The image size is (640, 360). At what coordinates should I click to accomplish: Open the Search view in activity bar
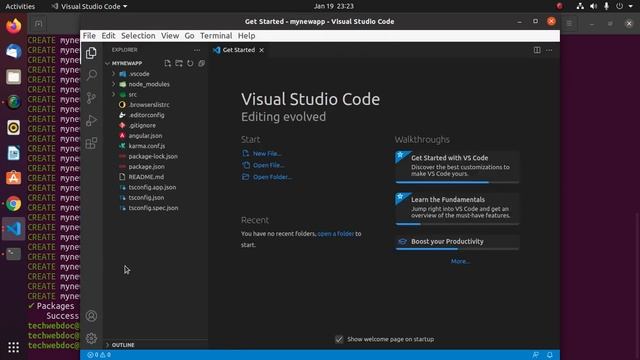[x=91, y=75]
